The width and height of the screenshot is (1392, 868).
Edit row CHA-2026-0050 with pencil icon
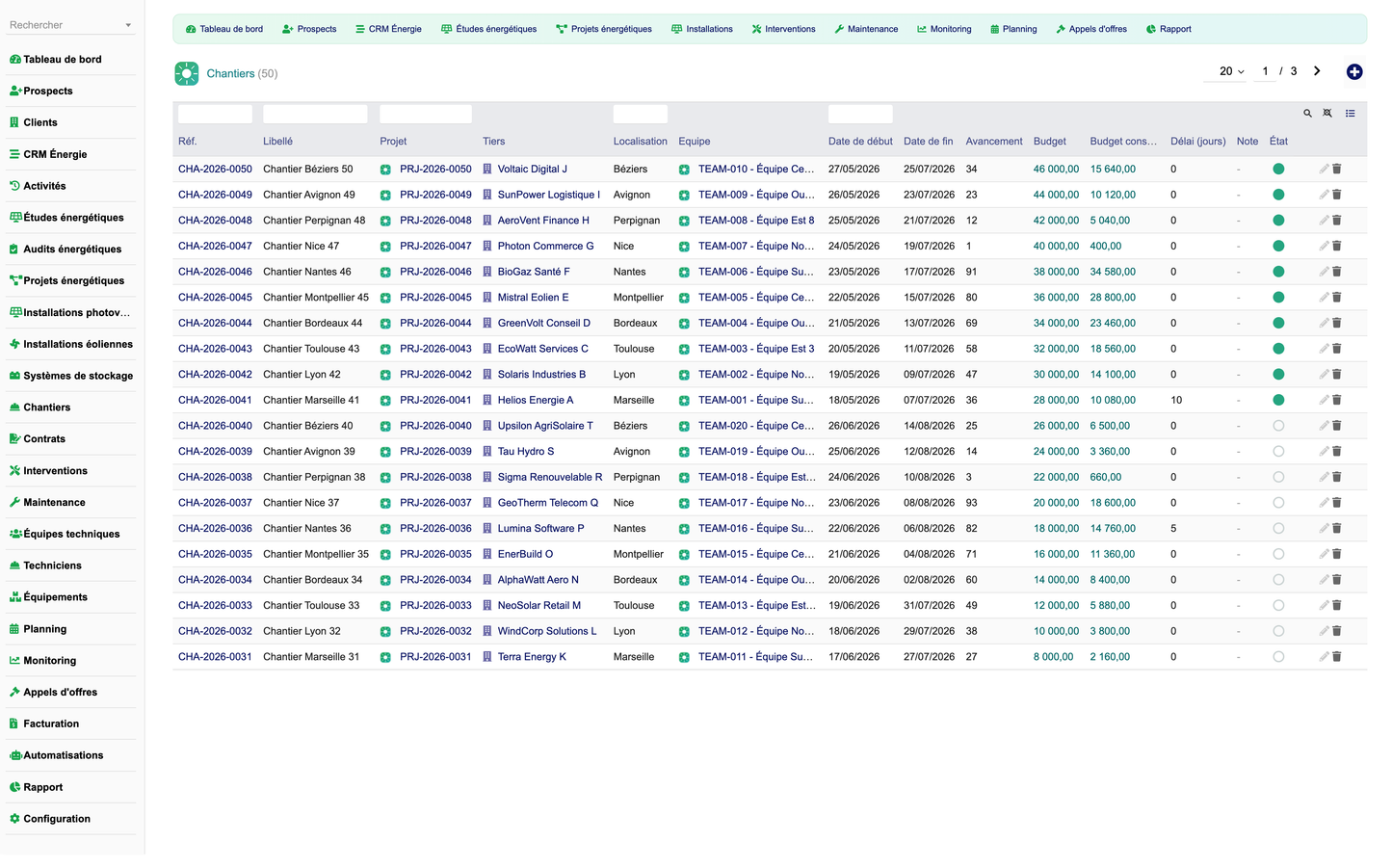1324,169
